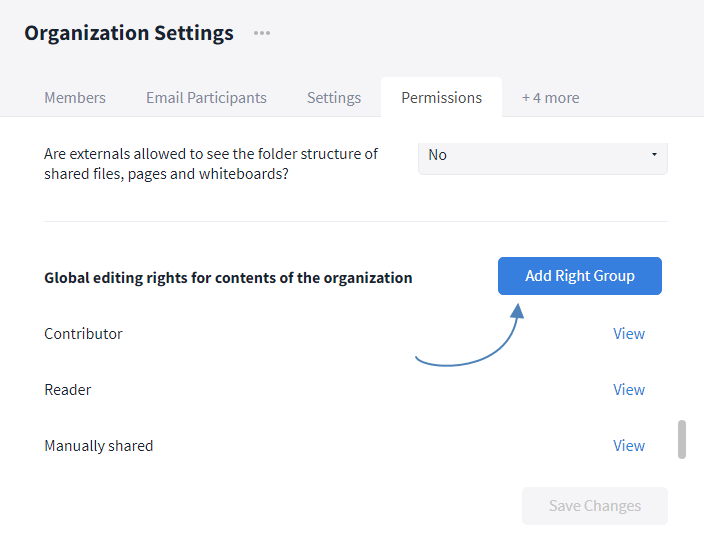Viewport: 704px width, 543px height.
Task: Click the vertical scrollbar thumb
Action: (682, 439)
